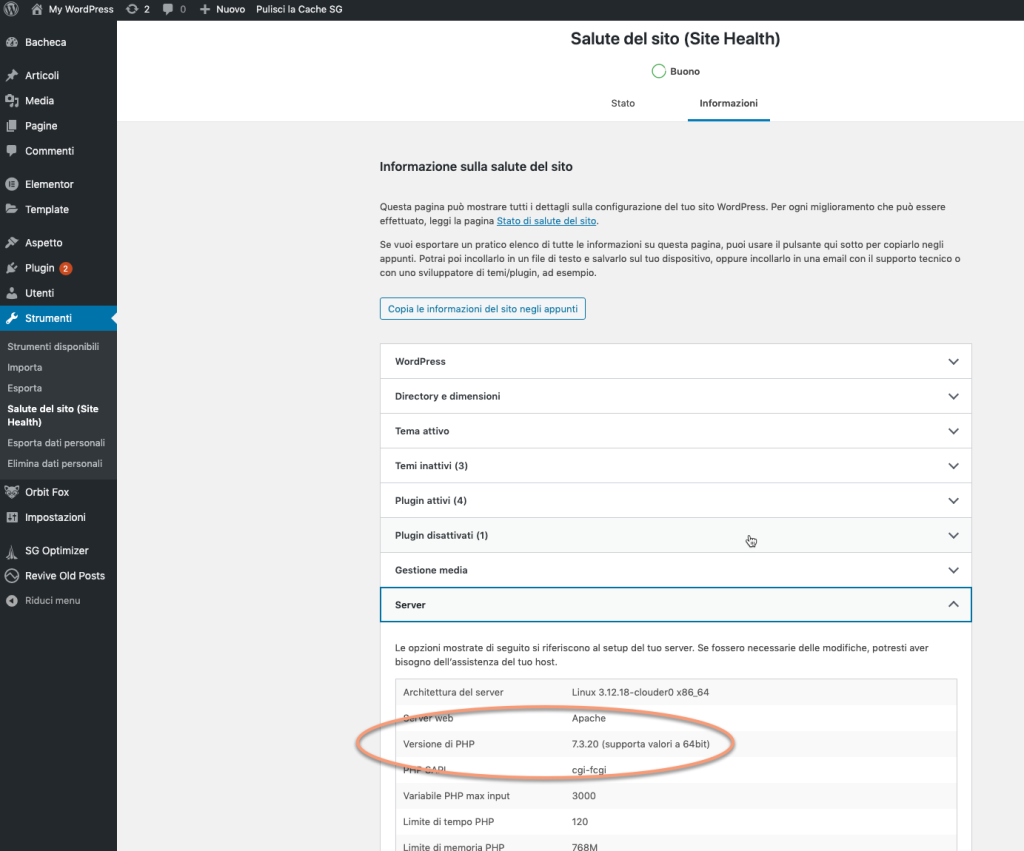This screenshot has width=1024, height=851.
Task: Click the Utenti user icon
Action: coord(12,293)
